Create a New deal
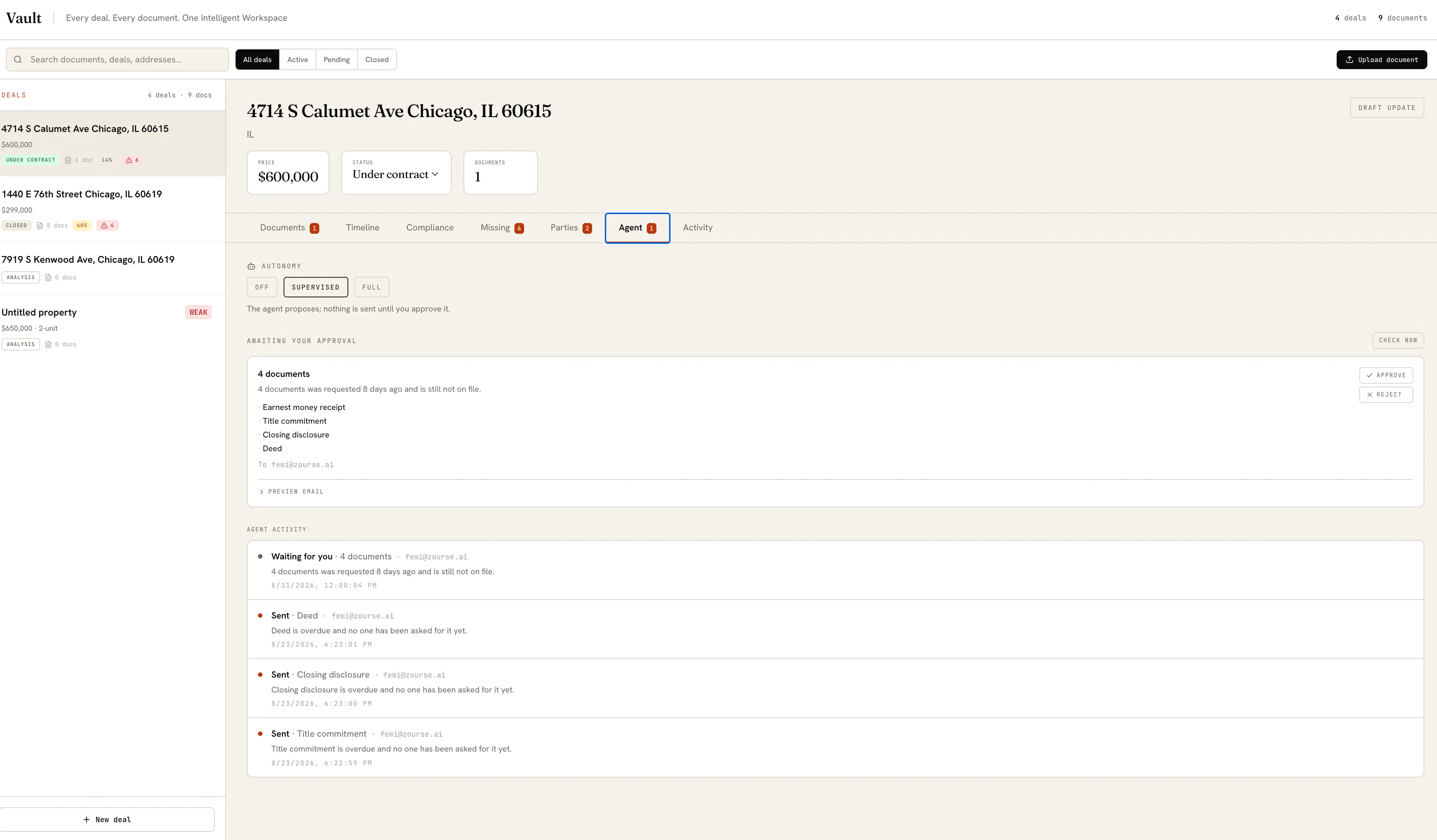The width and height of the screenshot is (1437, 840). point(107,820)
